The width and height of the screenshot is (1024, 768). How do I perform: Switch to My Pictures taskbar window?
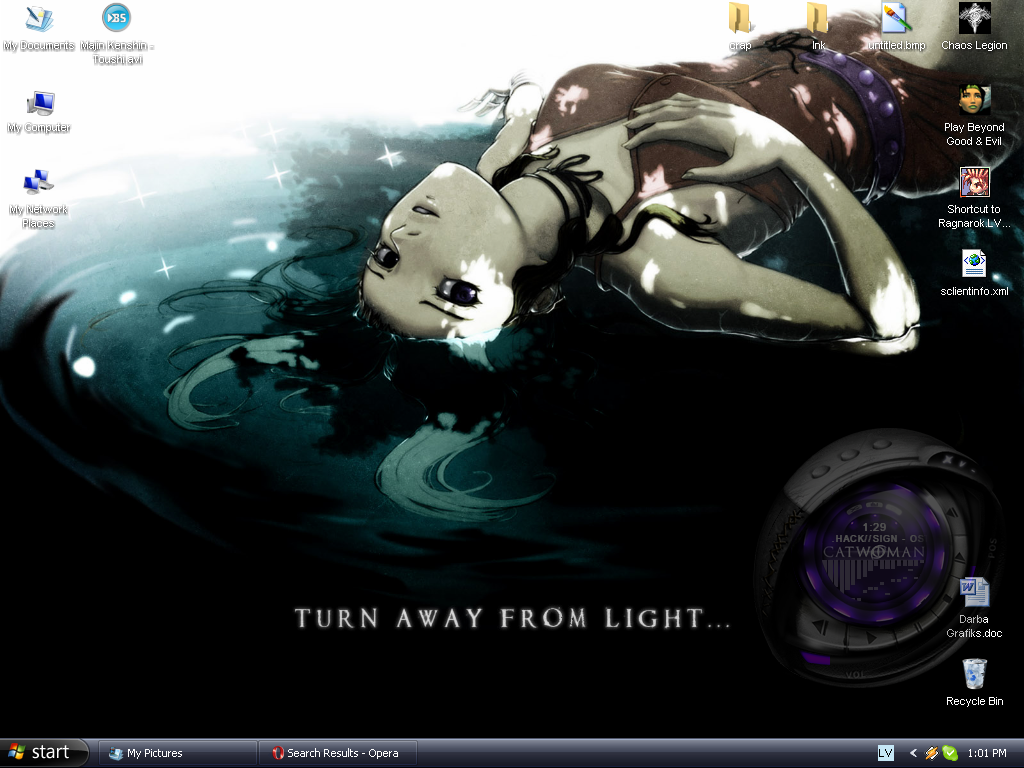tap(177, 753)
